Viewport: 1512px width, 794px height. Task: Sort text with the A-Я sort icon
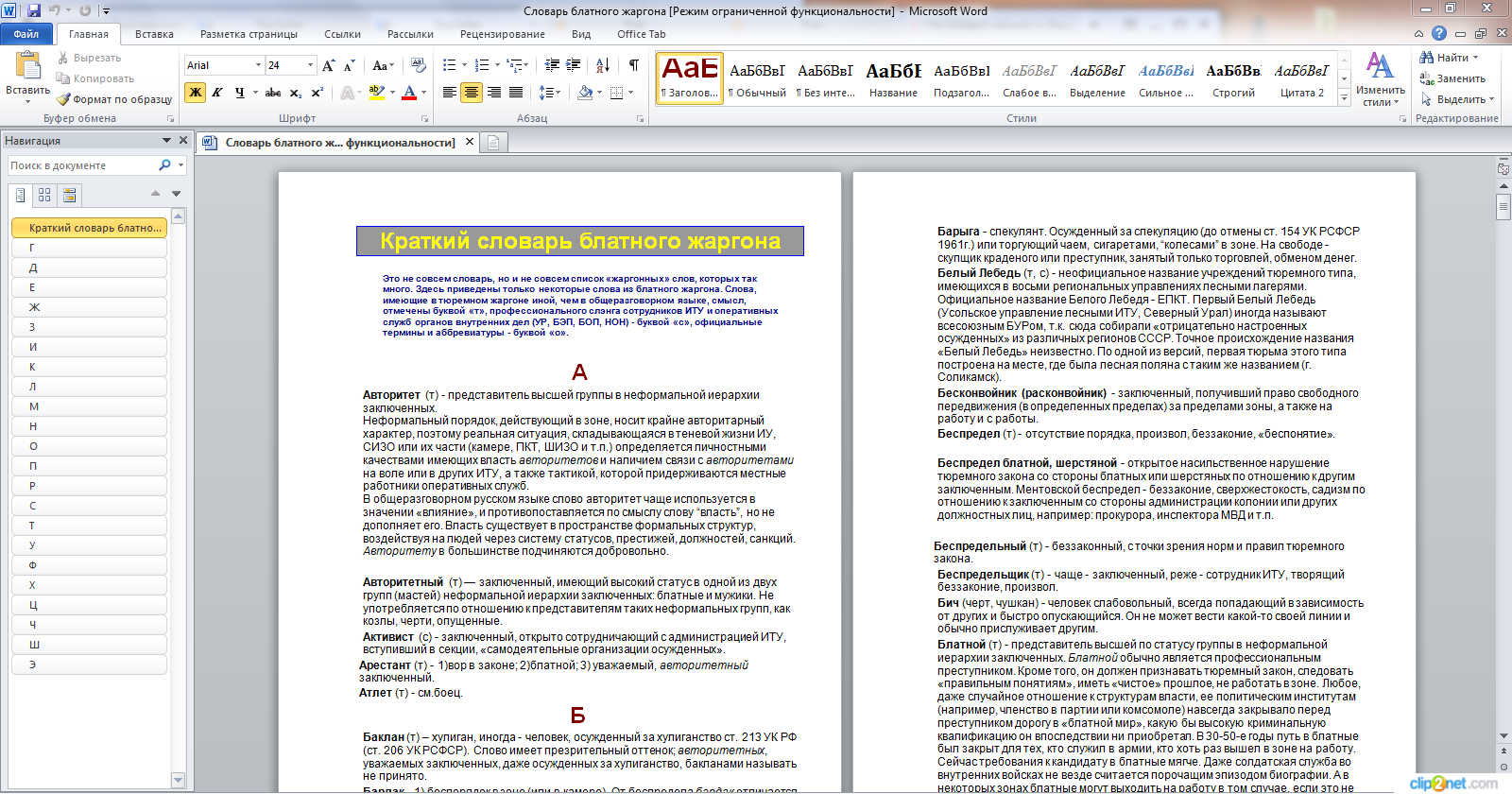(603, 65)
